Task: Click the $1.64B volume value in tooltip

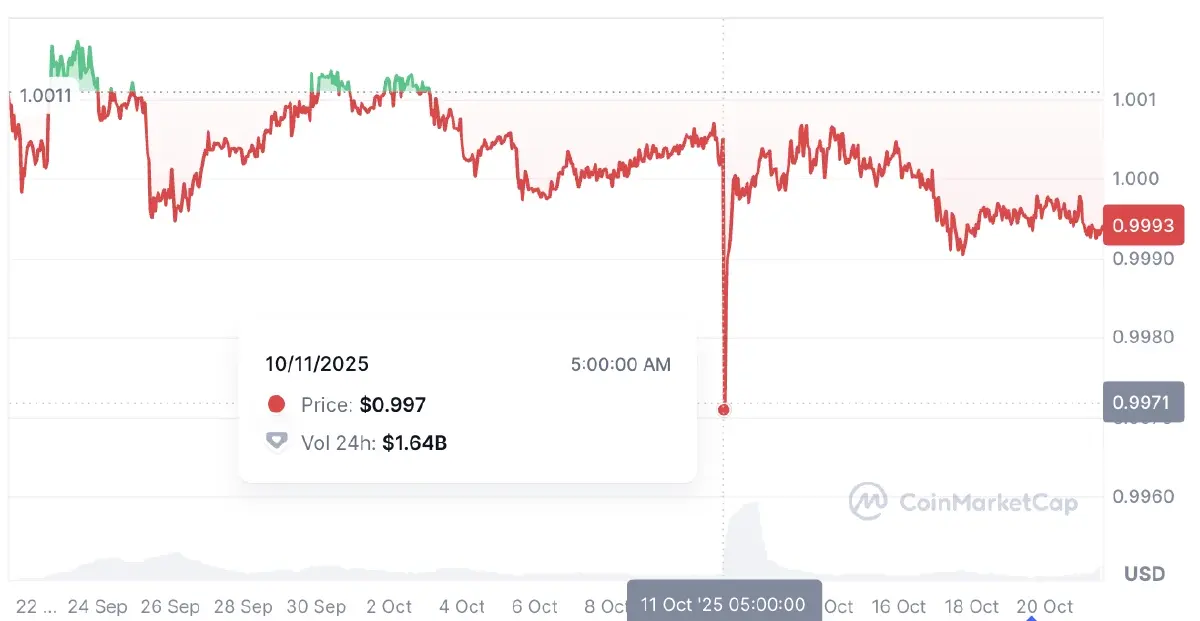Action: click(414, 442)
